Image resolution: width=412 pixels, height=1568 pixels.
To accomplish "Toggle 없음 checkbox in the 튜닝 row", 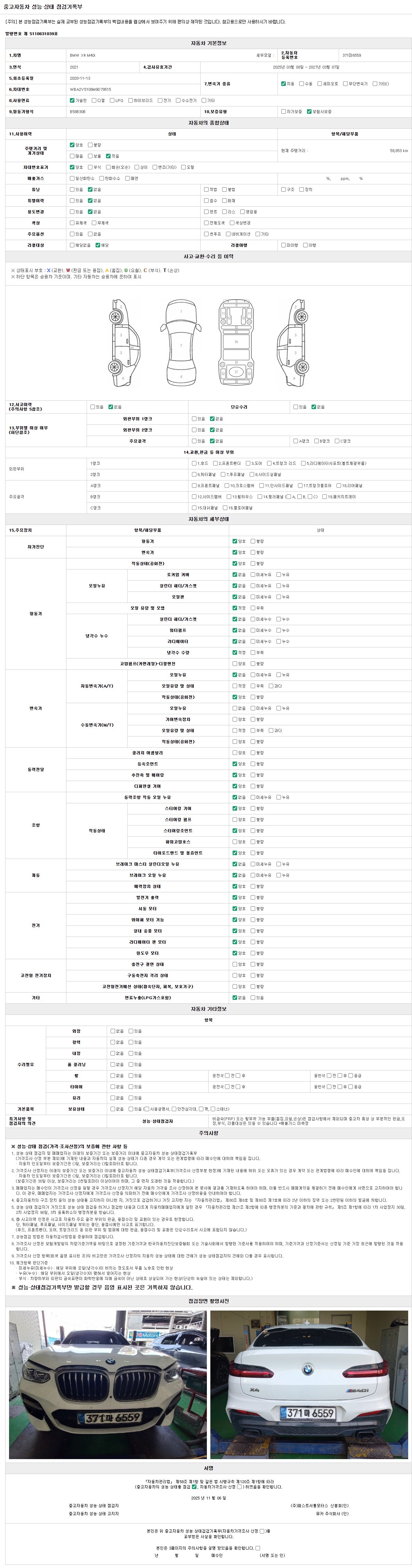I will click(x=90, y=189).
